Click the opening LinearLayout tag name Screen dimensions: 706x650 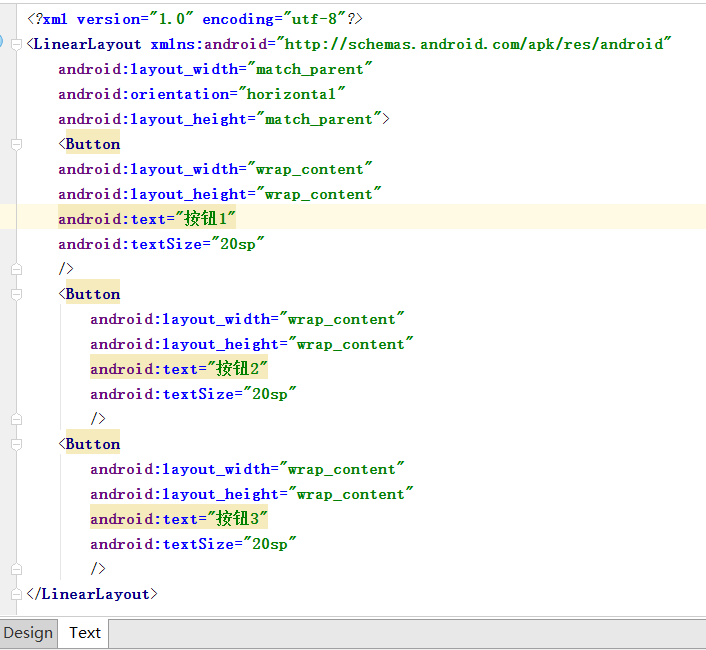tap(87, 44)
